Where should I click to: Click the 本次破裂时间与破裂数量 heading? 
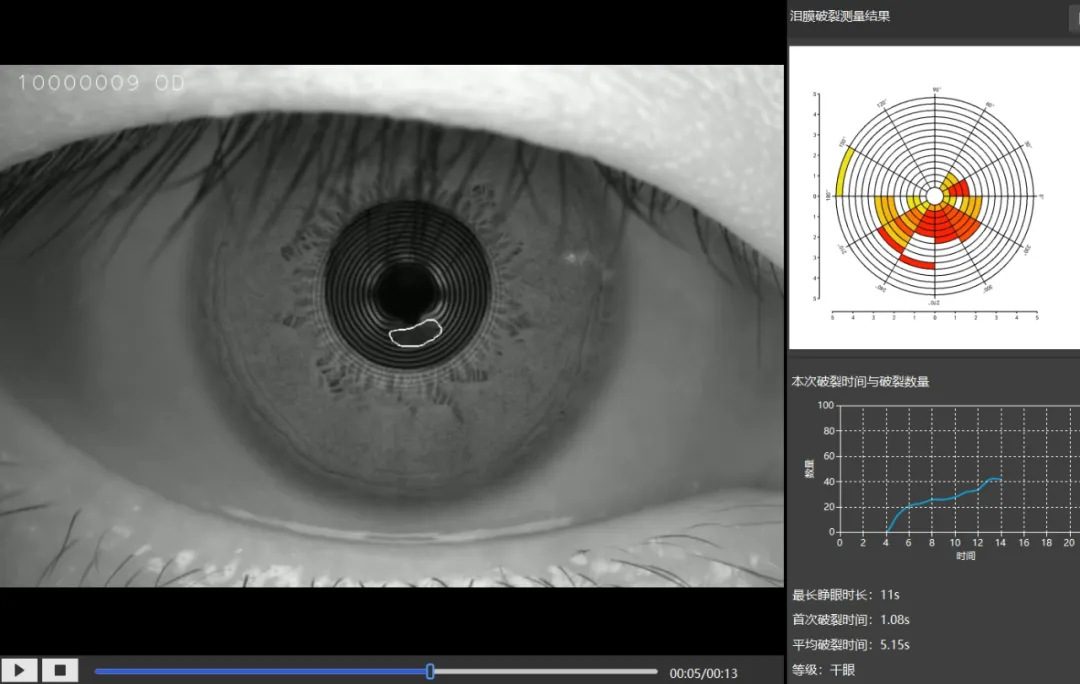coord(860,382)
